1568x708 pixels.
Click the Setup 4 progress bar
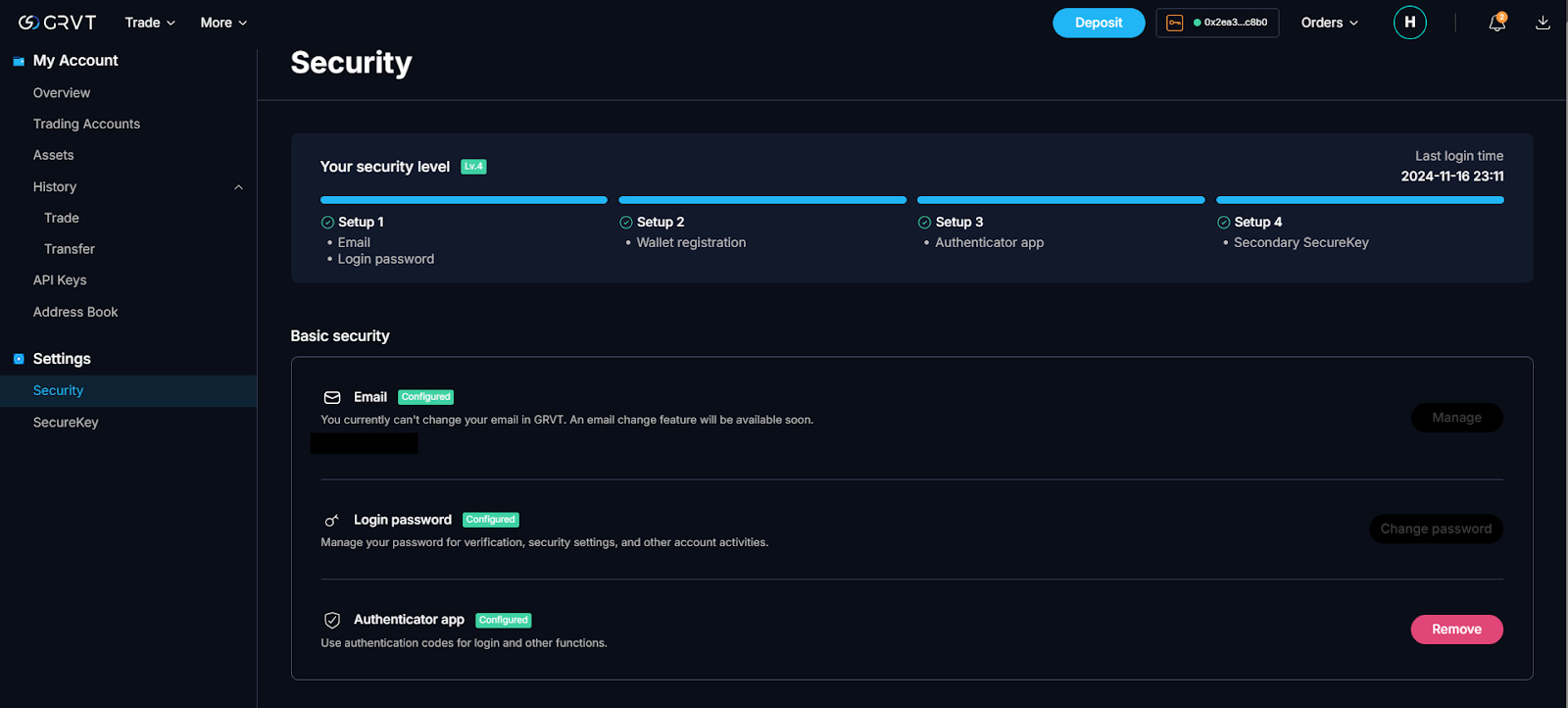[1360, 200]
